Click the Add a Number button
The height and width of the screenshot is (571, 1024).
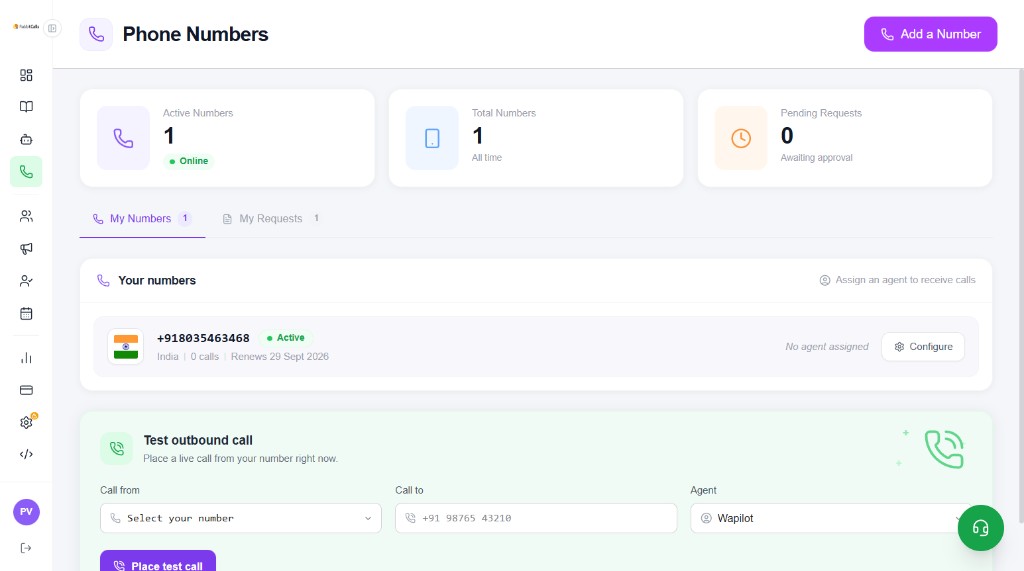930,34
